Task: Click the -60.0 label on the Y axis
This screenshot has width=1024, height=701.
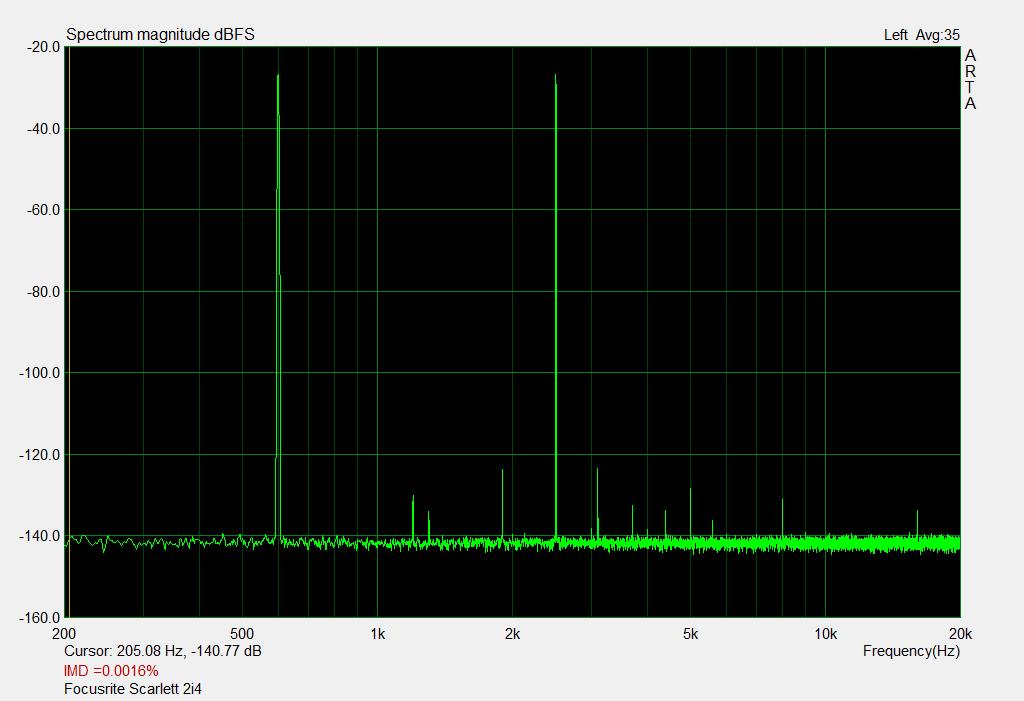Action: coord(41,210)
